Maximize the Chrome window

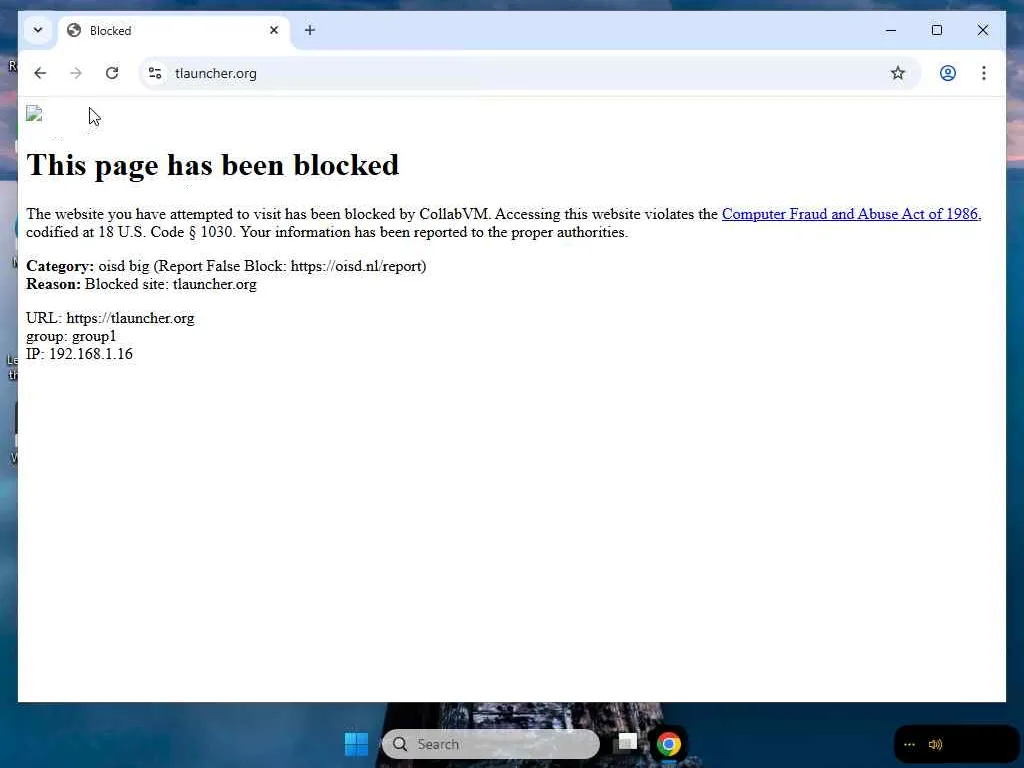(x=936, y=30)
